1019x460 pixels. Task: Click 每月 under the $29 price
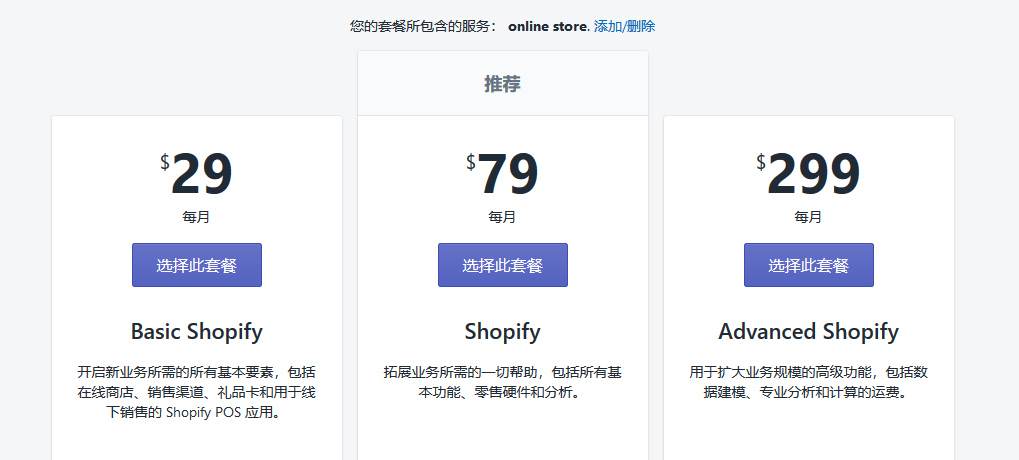click(x=196, y=217)
